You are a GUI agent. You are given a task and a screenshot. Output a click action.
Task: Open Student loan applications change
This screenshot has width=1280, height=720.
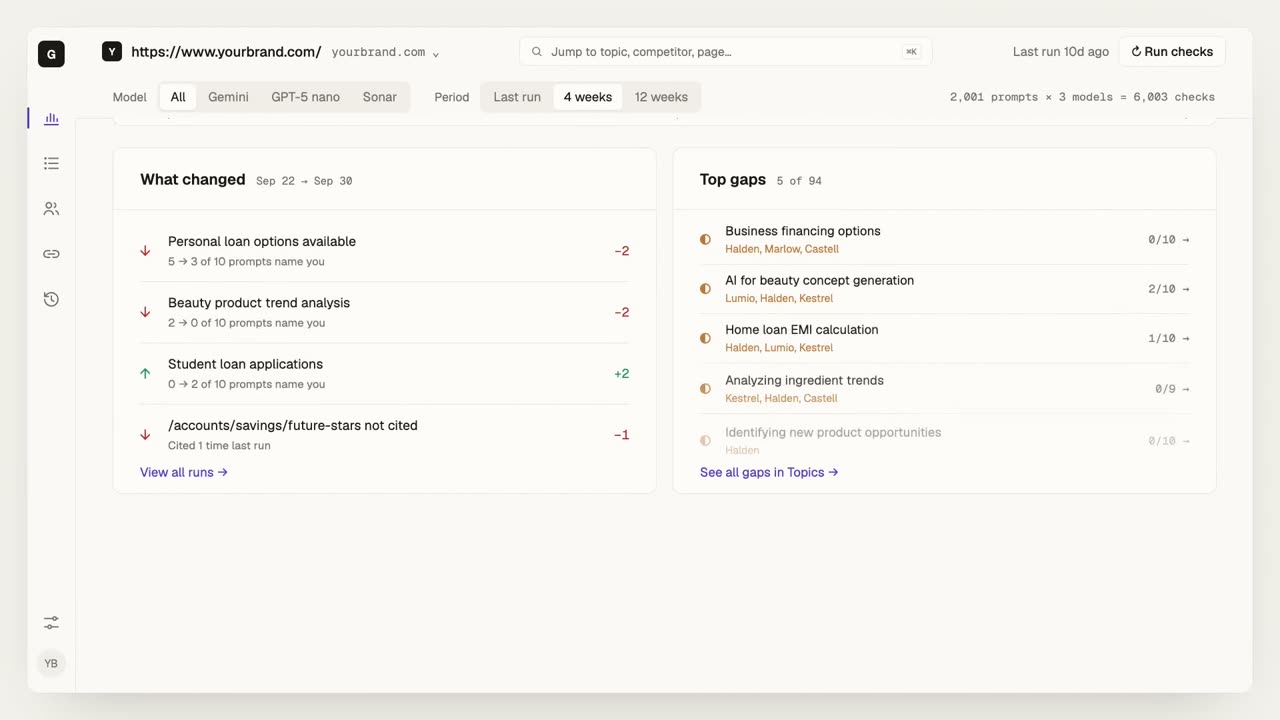click(385, 374)
